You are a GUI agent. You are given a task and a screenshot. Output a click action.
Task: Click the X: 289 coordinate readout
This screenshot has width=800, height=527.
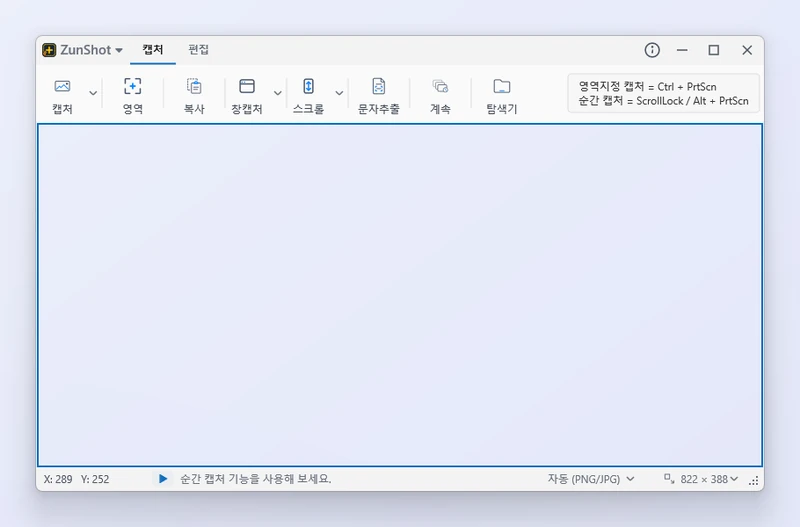click(x=58, y=479)
